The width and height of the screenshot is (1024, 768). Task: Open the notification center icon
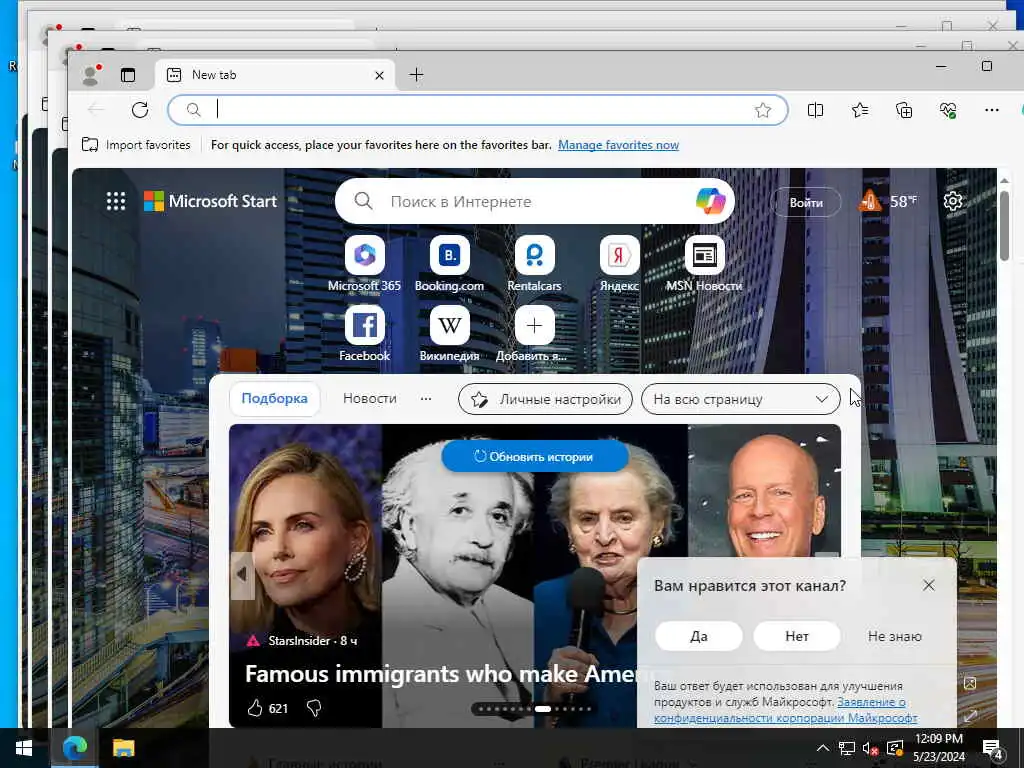pos(993,748)
